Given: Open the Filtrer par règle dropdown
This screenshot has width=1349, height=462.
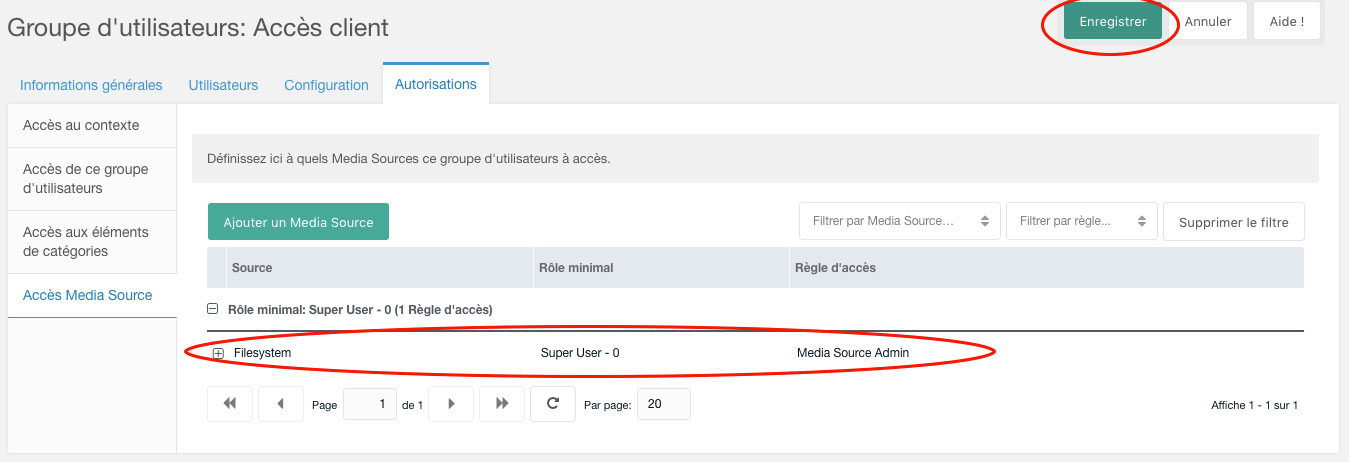Looking at the screenshot, I should pyautogui.click(x=1081, y=221).
